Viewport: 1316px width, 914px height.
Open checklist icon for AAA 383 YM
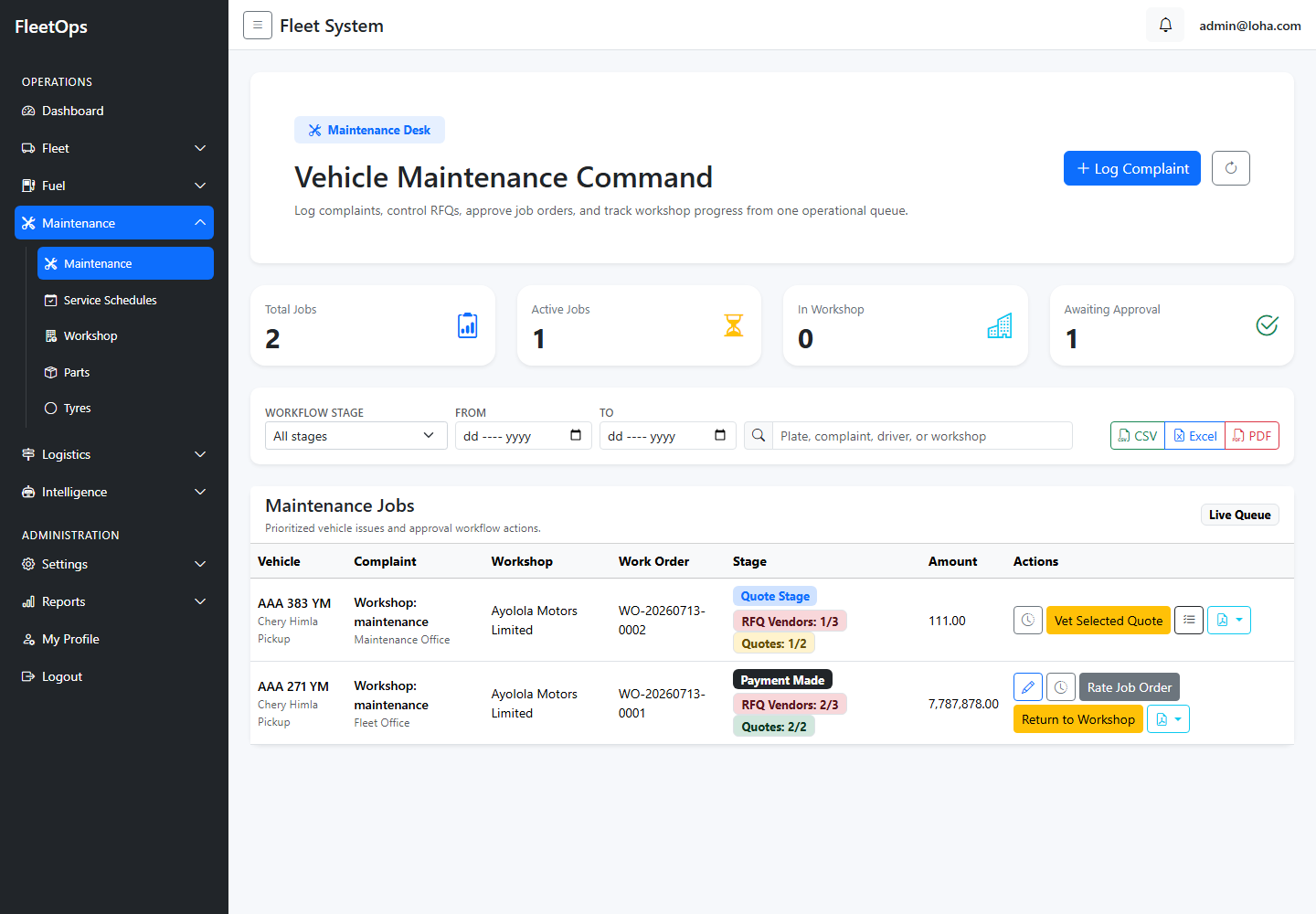pyautogui.click(x=1189, y=621)
